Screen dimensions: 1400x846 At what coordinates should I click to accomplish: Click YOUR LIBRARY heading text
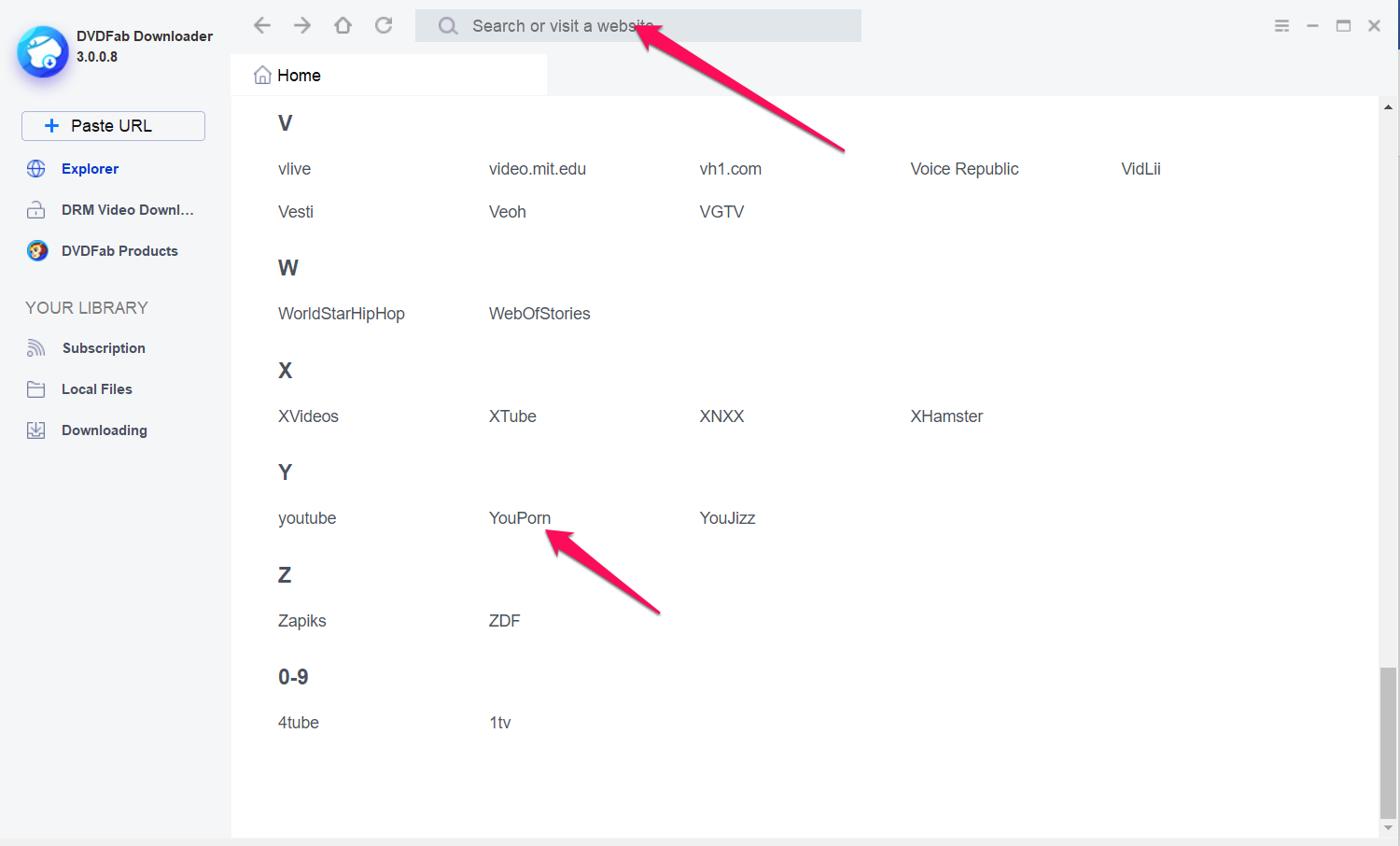(87, 308)
